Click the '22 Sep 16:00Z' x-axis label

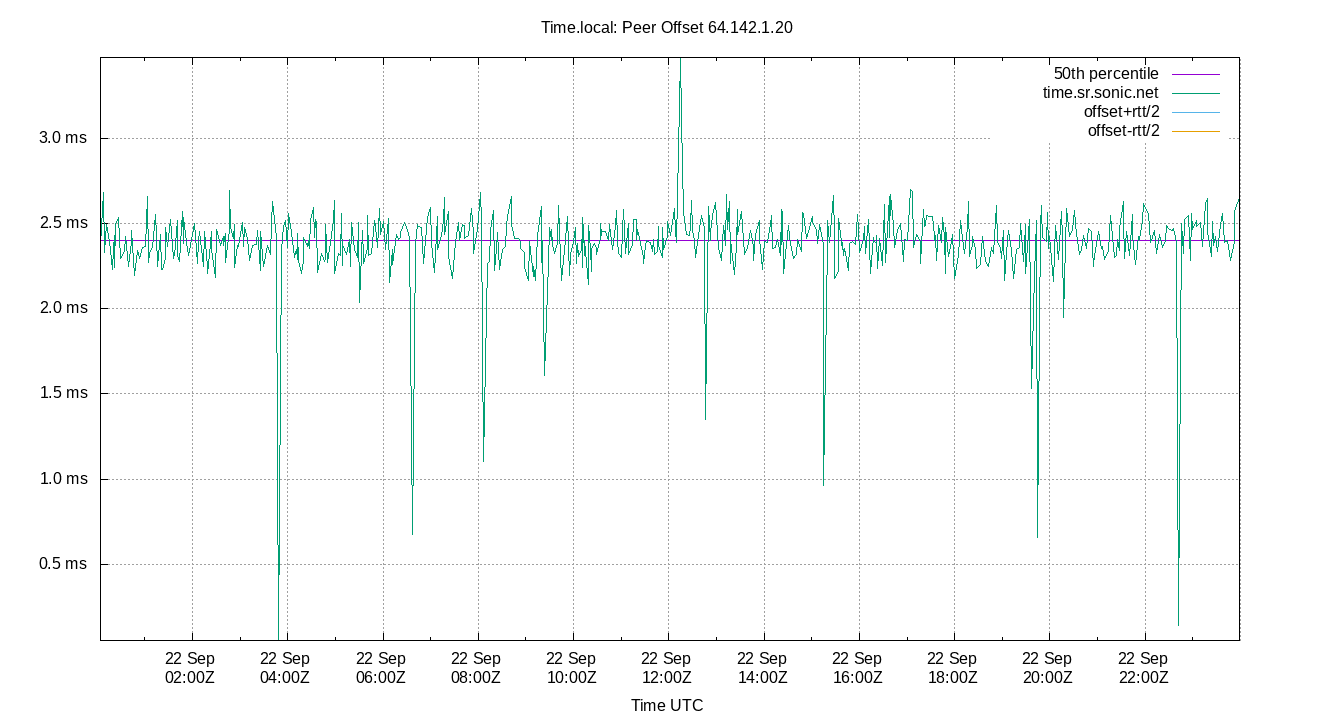858,668
